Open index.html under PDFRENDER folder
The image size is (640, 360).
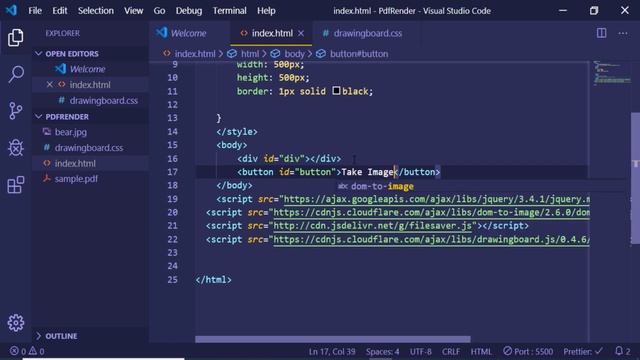(75, 163)
